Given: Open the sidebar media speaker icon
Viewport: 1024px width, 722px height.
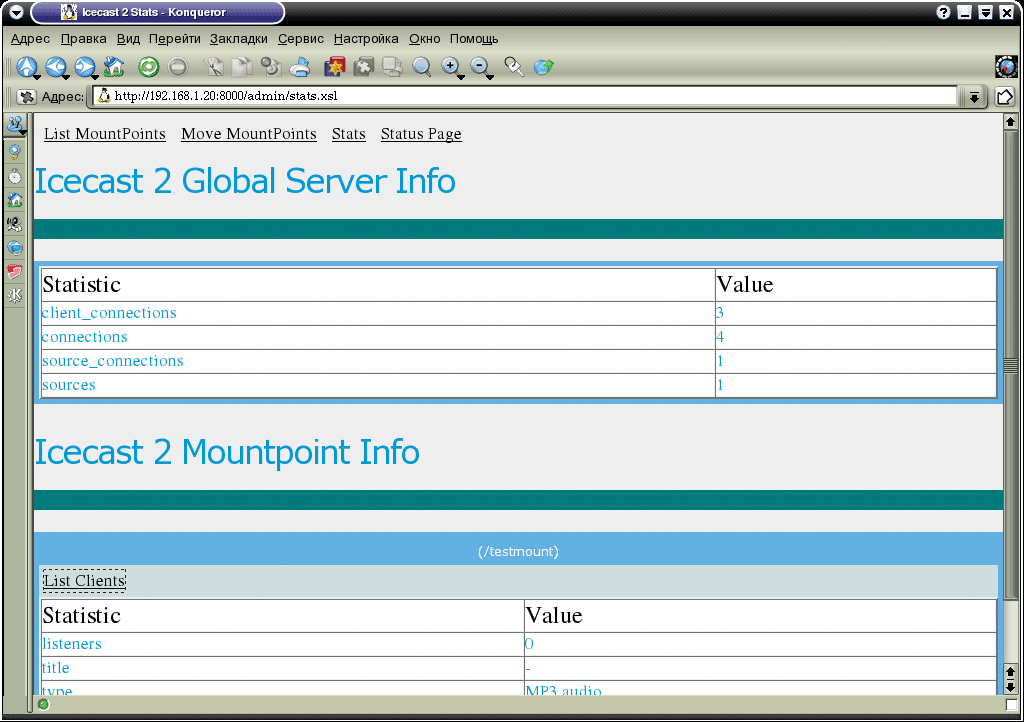Looking at the screenshot, I should tap(14, 224).
